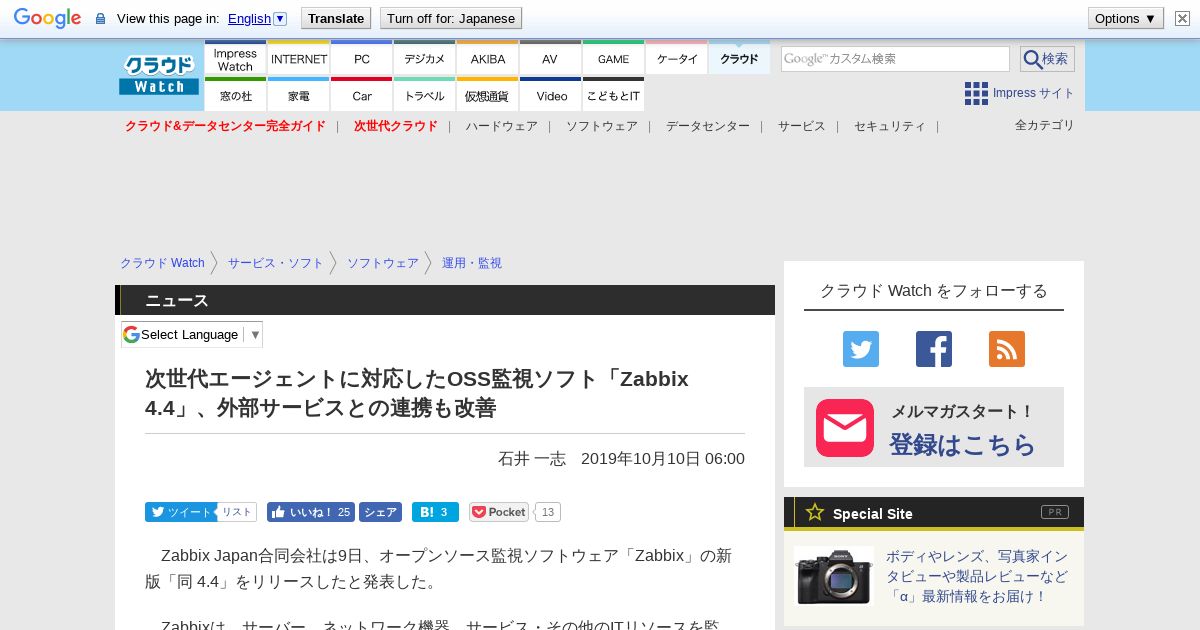Open the GAME tab
The image size is (1200, 630).
pos(613,59)
